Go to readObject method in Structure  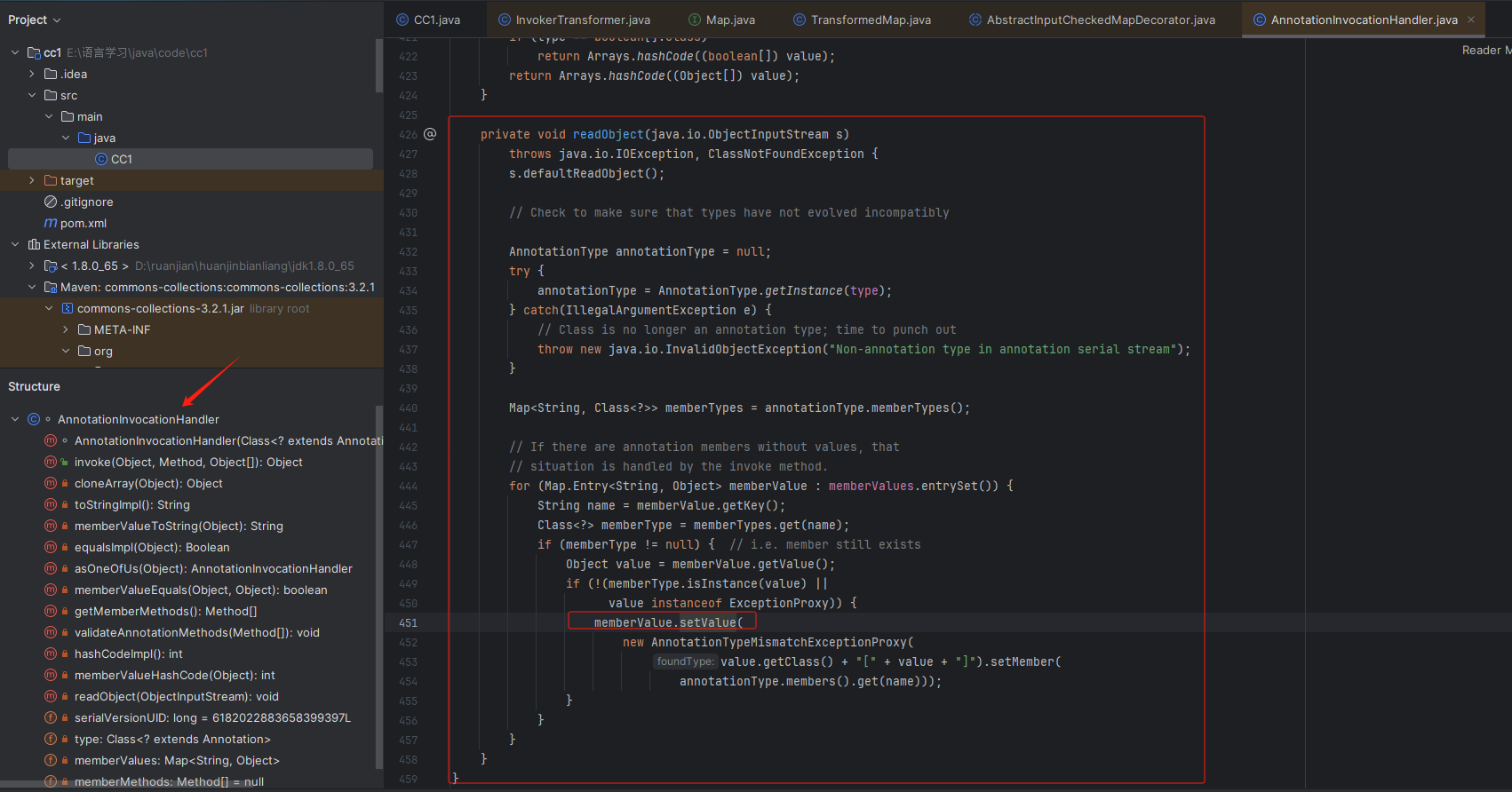click(x=177, y=696)
